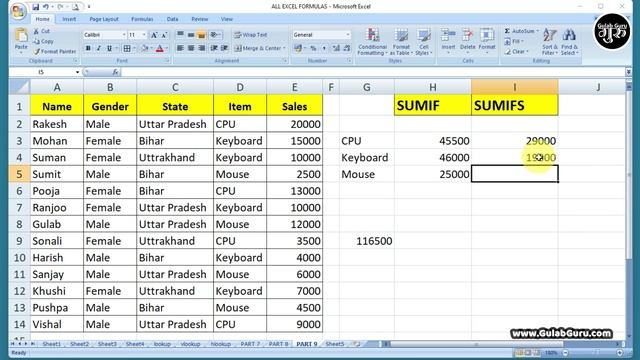Open Clipboard dialog launcher
640x360 pixels.
76,61
